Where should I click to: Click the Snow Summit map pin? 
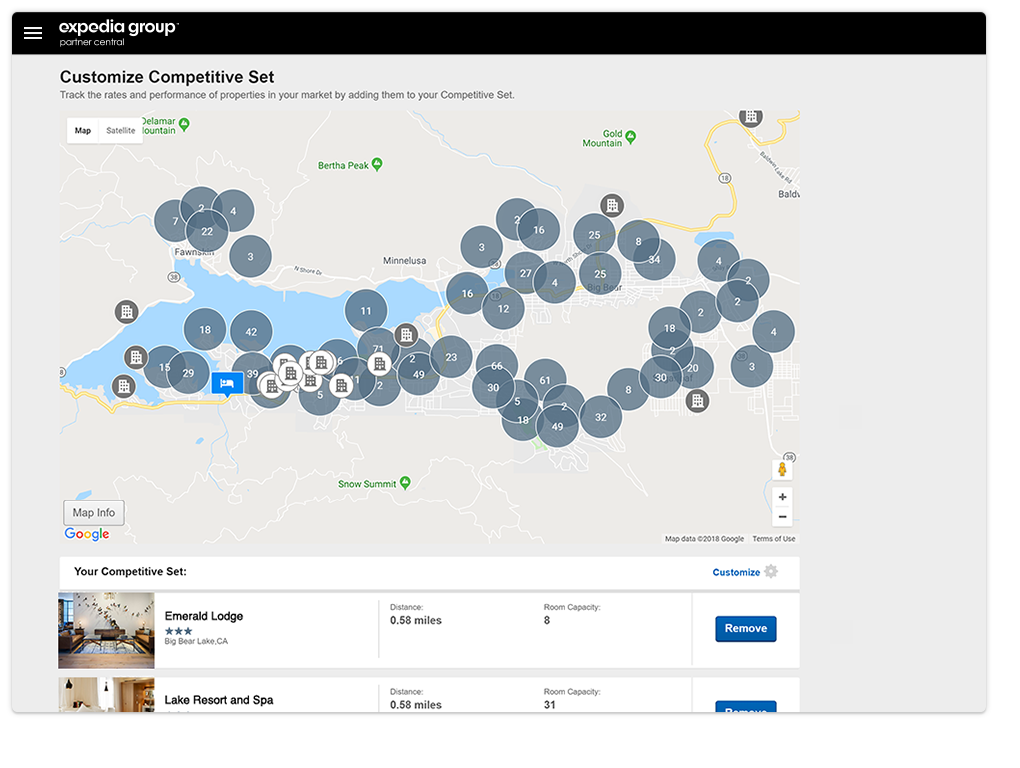405,483
